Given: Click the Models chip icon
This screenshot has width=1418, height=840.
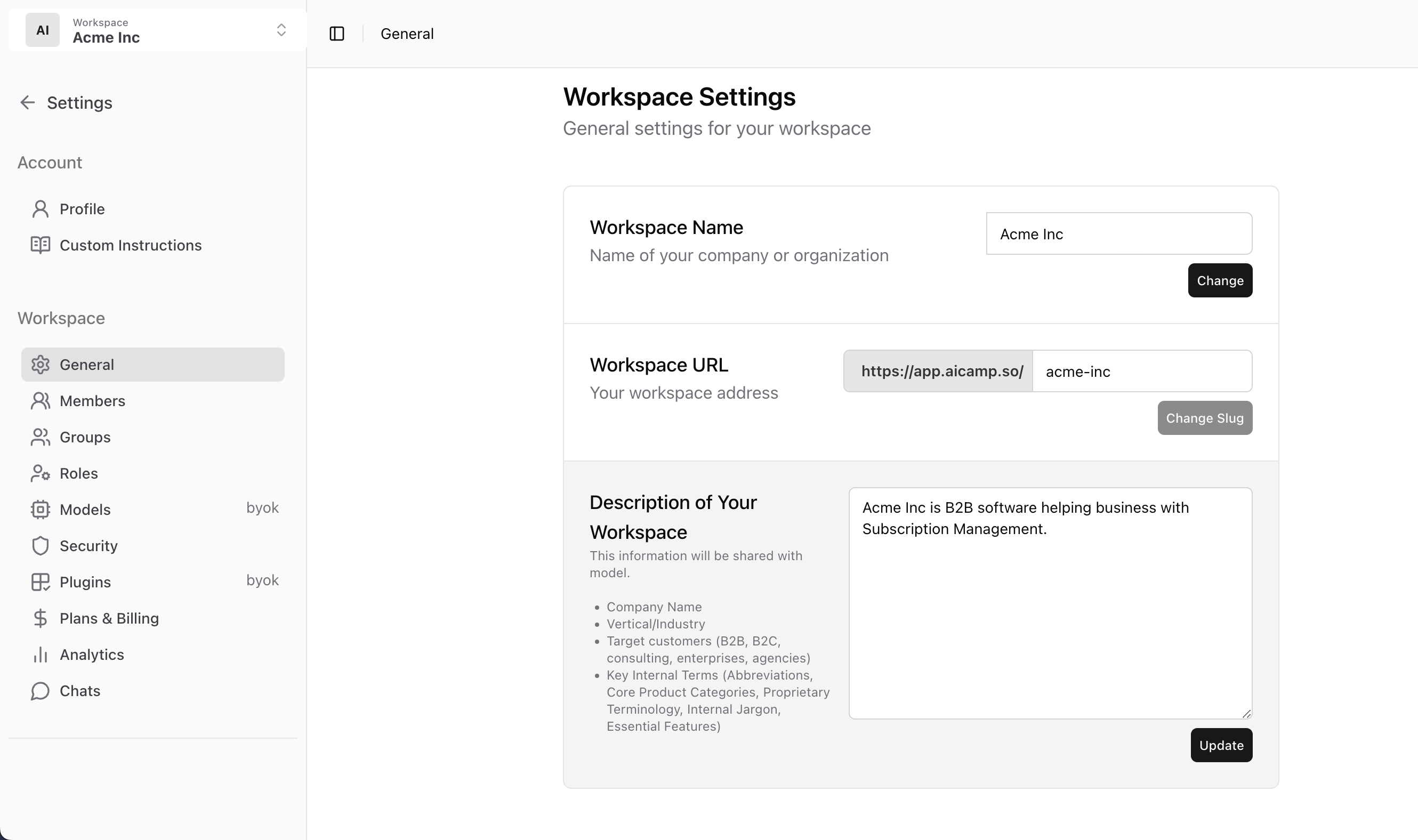Looking at the screenshot, I should (40, 510).
